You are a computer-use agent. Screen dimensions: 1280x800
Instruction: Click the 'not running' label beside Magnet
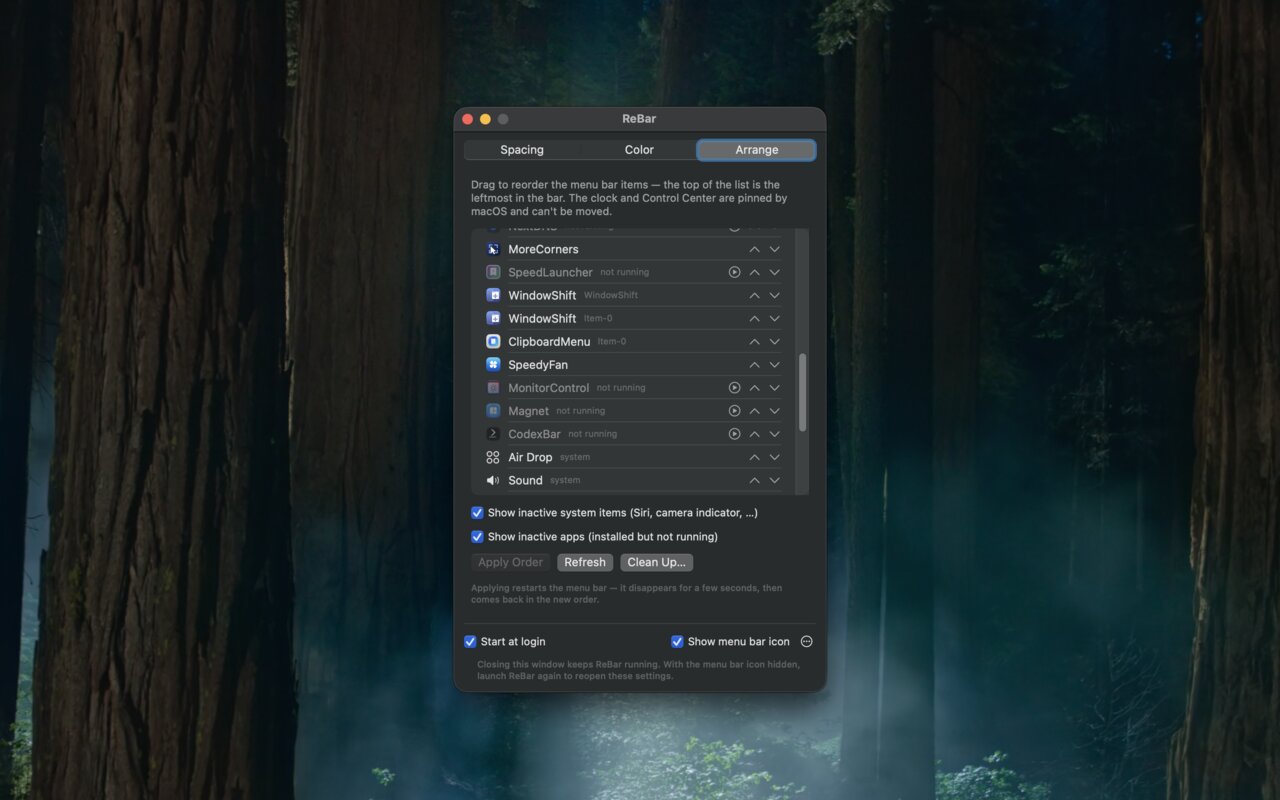point(581,411)
